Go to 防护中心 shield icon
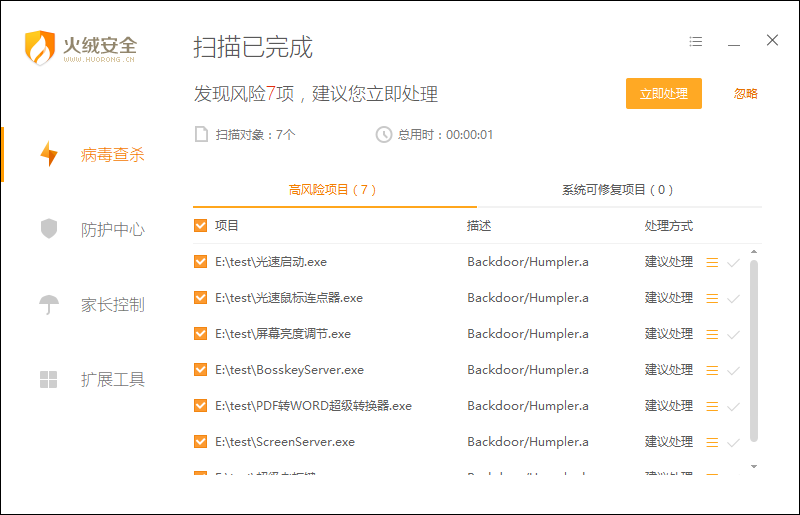 pyautogui.click(x=49, y=229)
